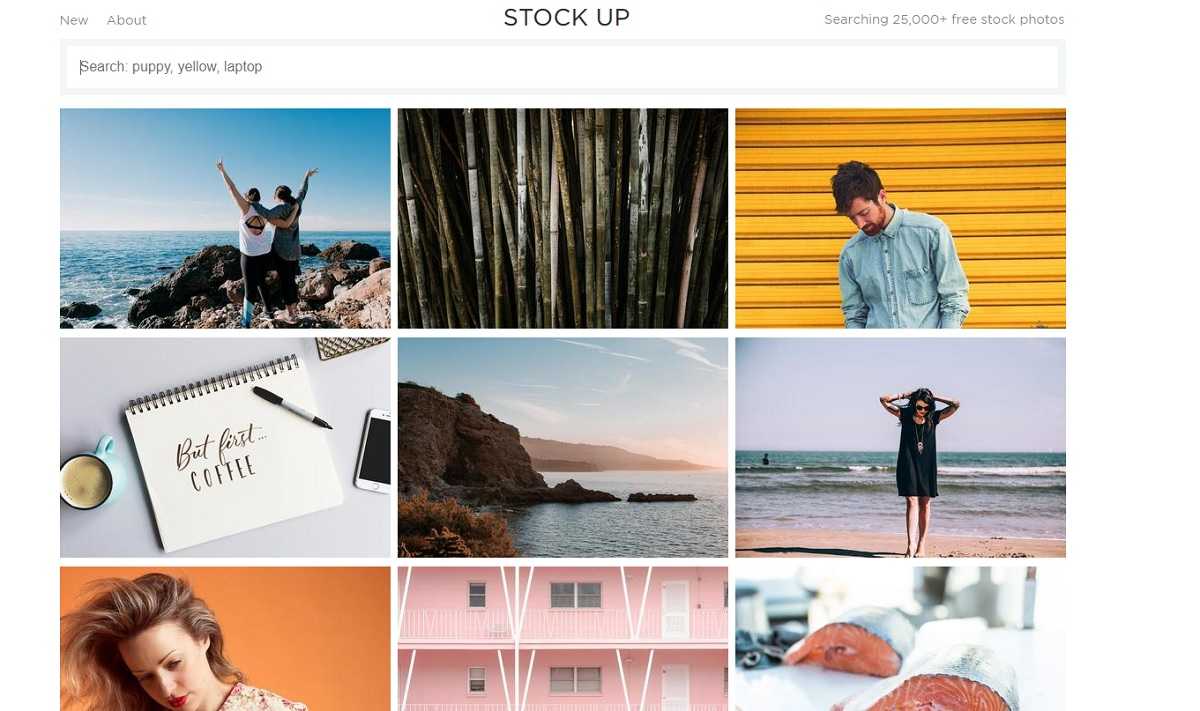This screenshot has width=1200, height=711.
Task: Click the STOCK UP logo
Action: click(567, 18)
